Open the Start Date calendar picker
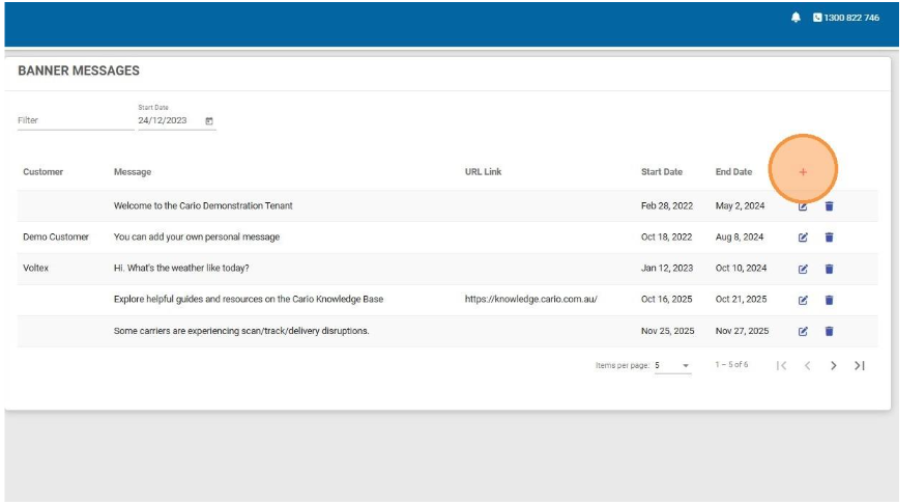This screenshot has height=502, width=900. 209,121
